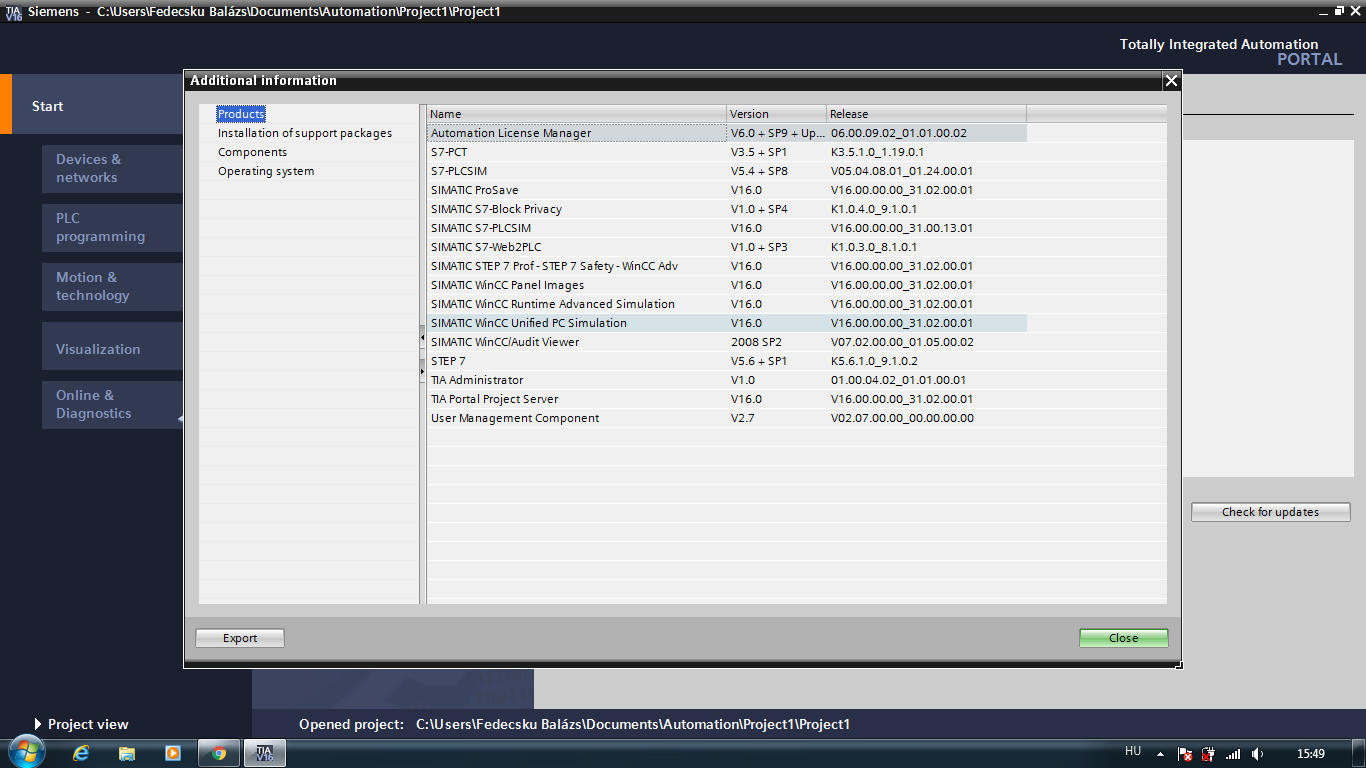Select Products in the left list
1366x768 pixels.
[241, 114]
